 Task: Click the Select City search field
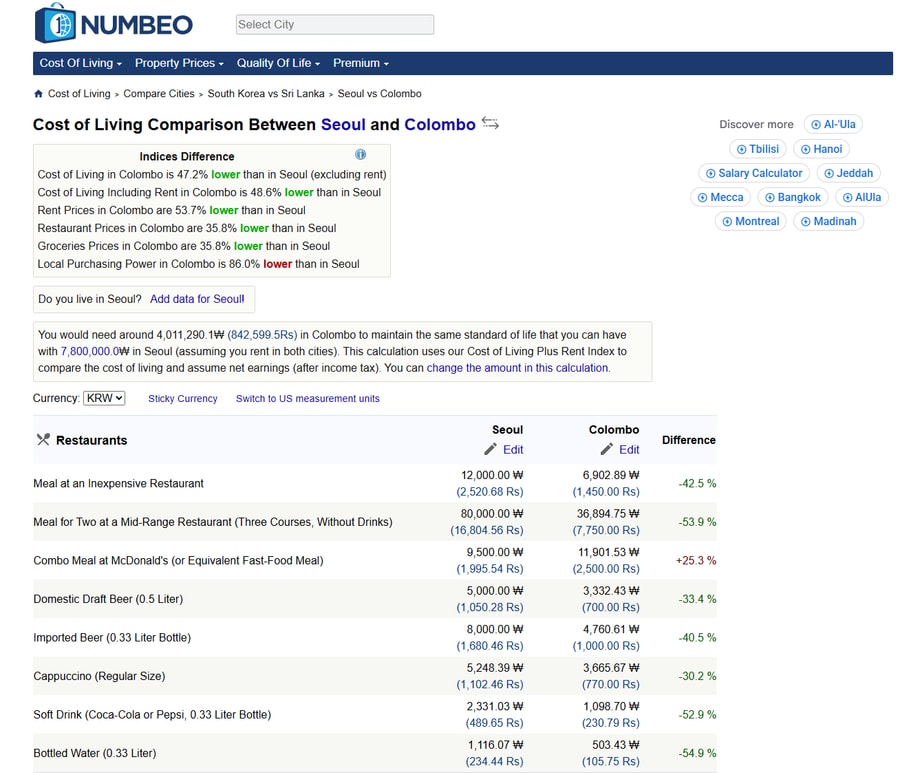click(334, 25)
